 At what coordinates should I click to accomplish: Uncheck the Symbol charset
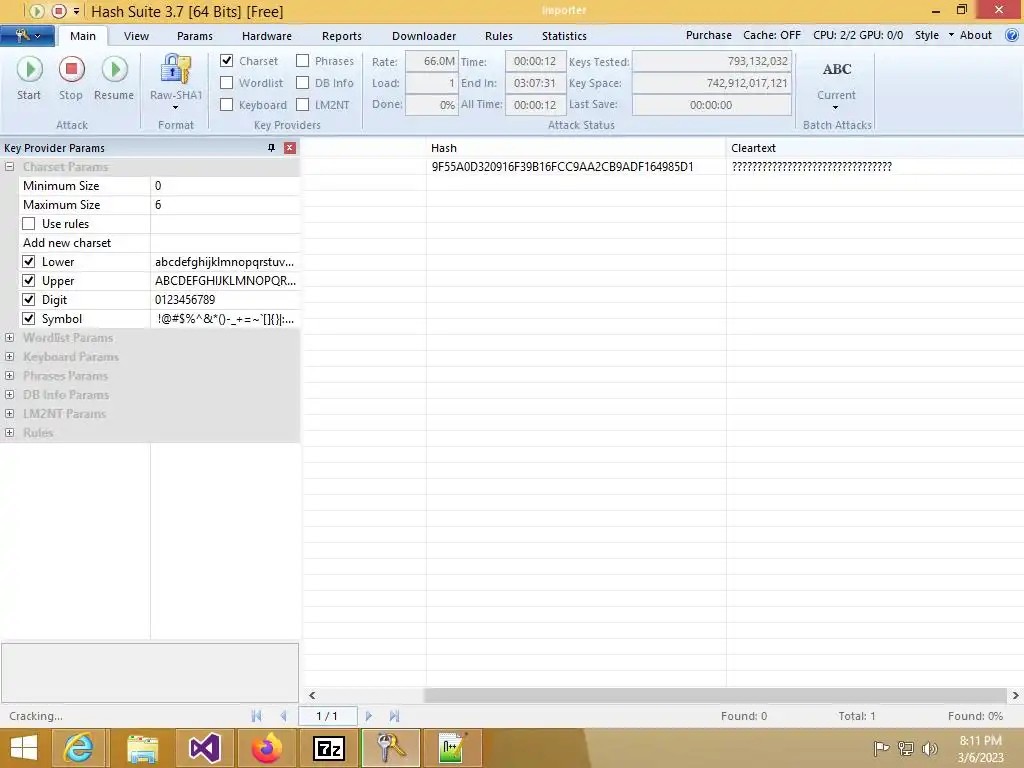click(x=29, y=319)
